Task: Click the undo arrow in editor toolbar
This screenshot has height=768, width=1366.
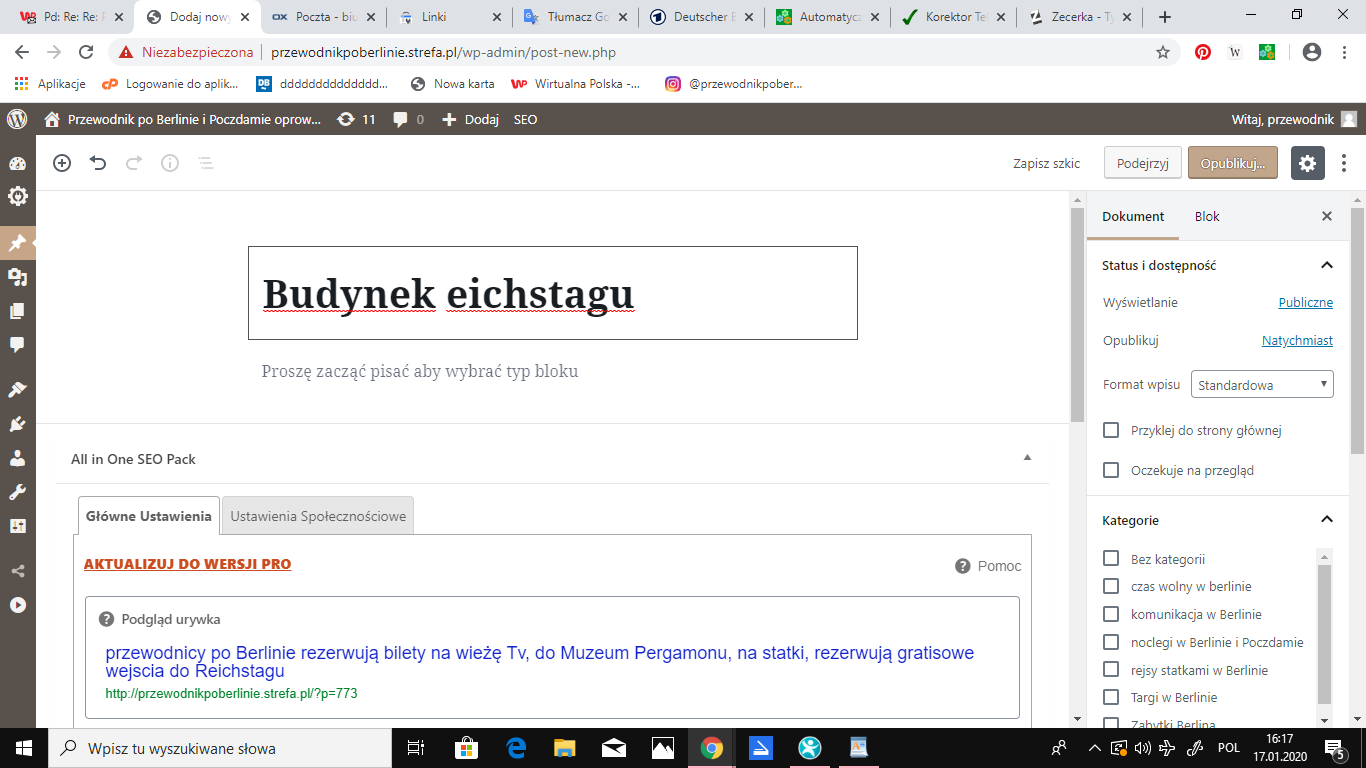Action: pyautogui.click(x=98, y=163)
